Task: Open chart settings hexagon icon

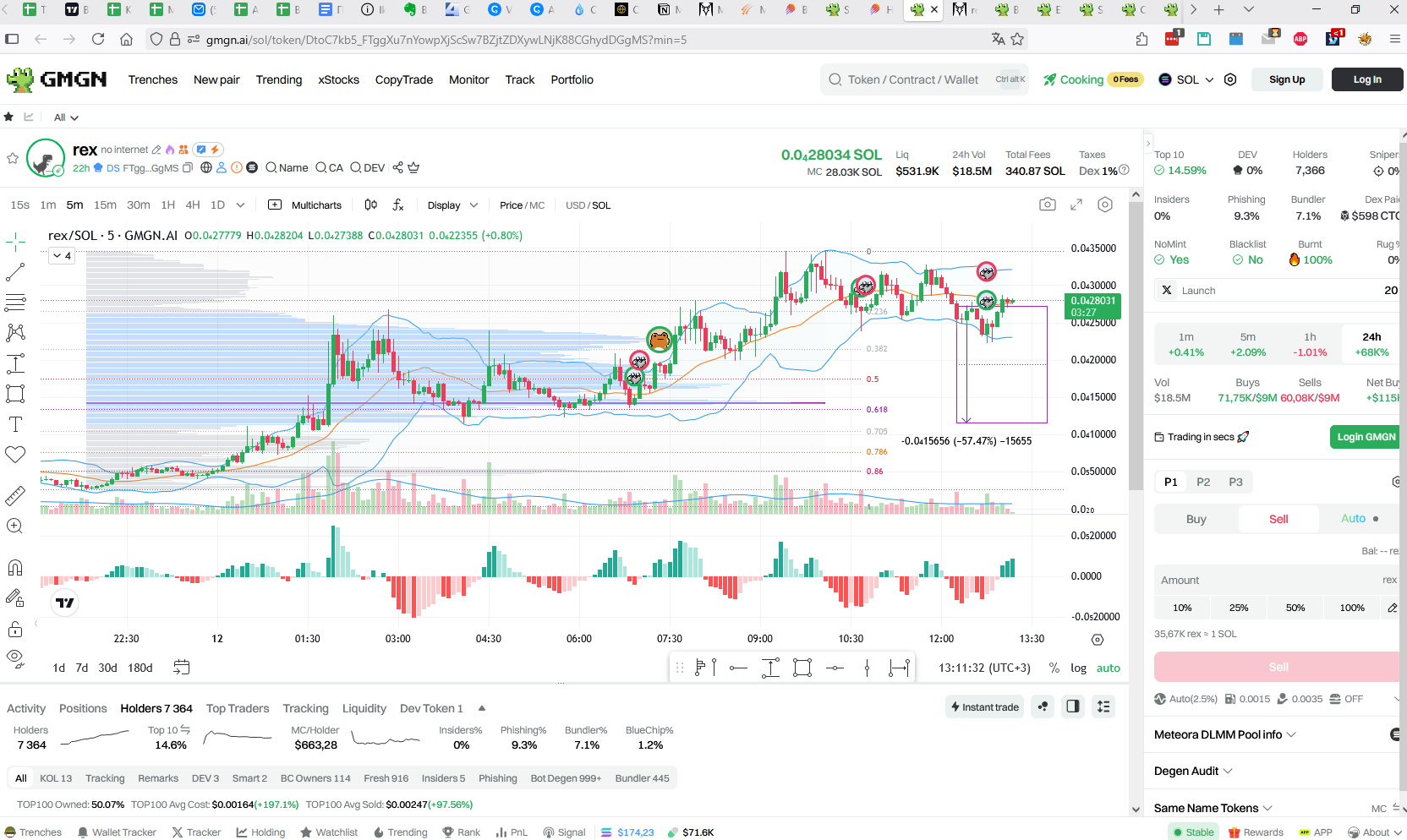Action: click(1105, 205)
